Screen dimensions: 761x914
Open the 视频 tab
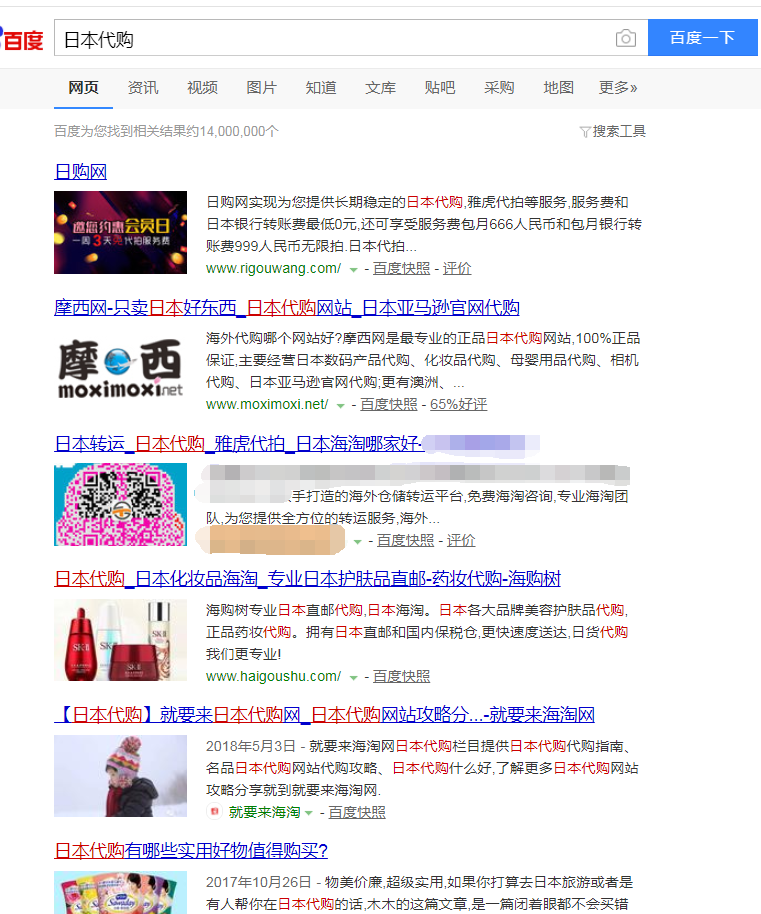(202, 88)
